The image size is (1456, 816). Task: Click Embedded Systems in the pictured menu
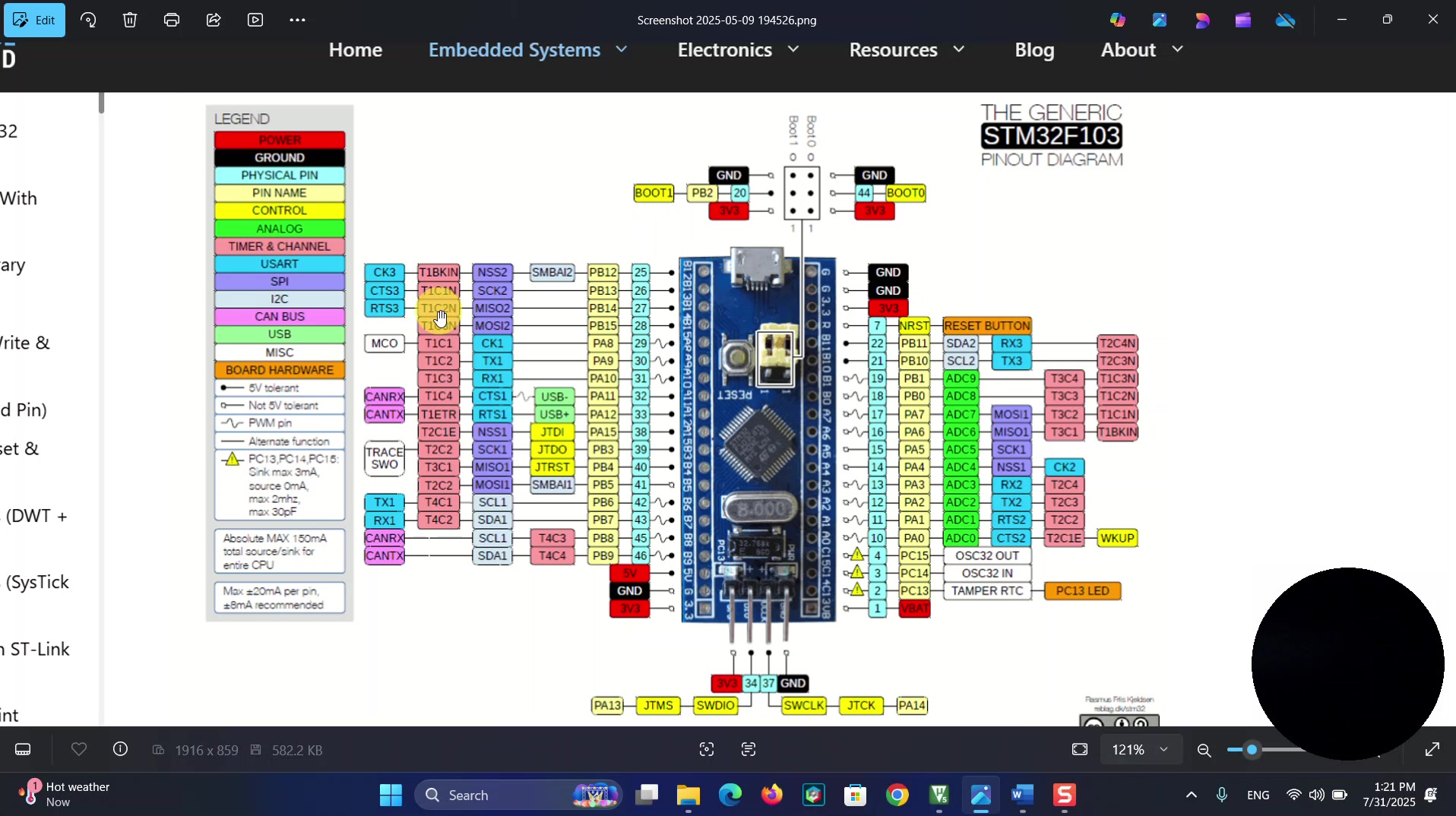[x=514, y=50]
